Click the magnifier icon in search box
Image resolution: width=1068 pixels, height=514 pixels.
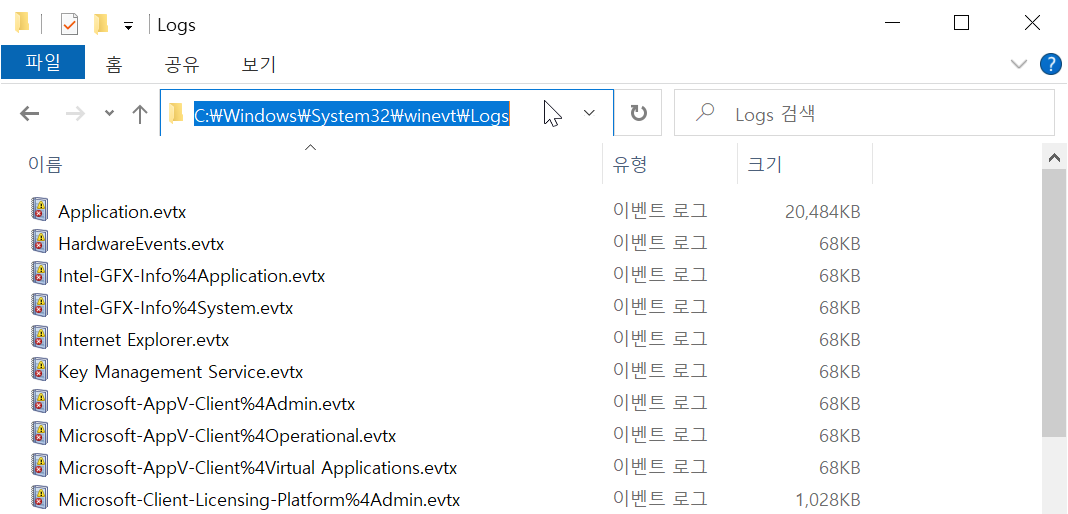[705, 112]
